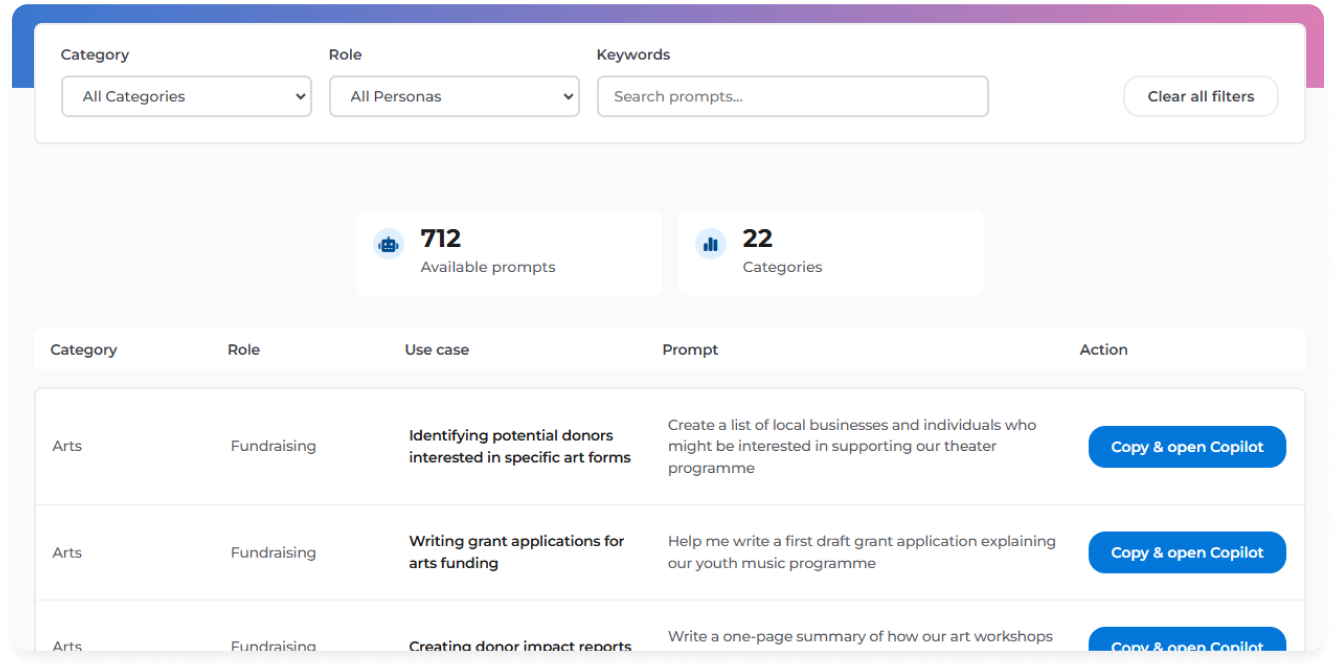Click the bar chart icon beside 22
1336x671 pixels.
711,244
